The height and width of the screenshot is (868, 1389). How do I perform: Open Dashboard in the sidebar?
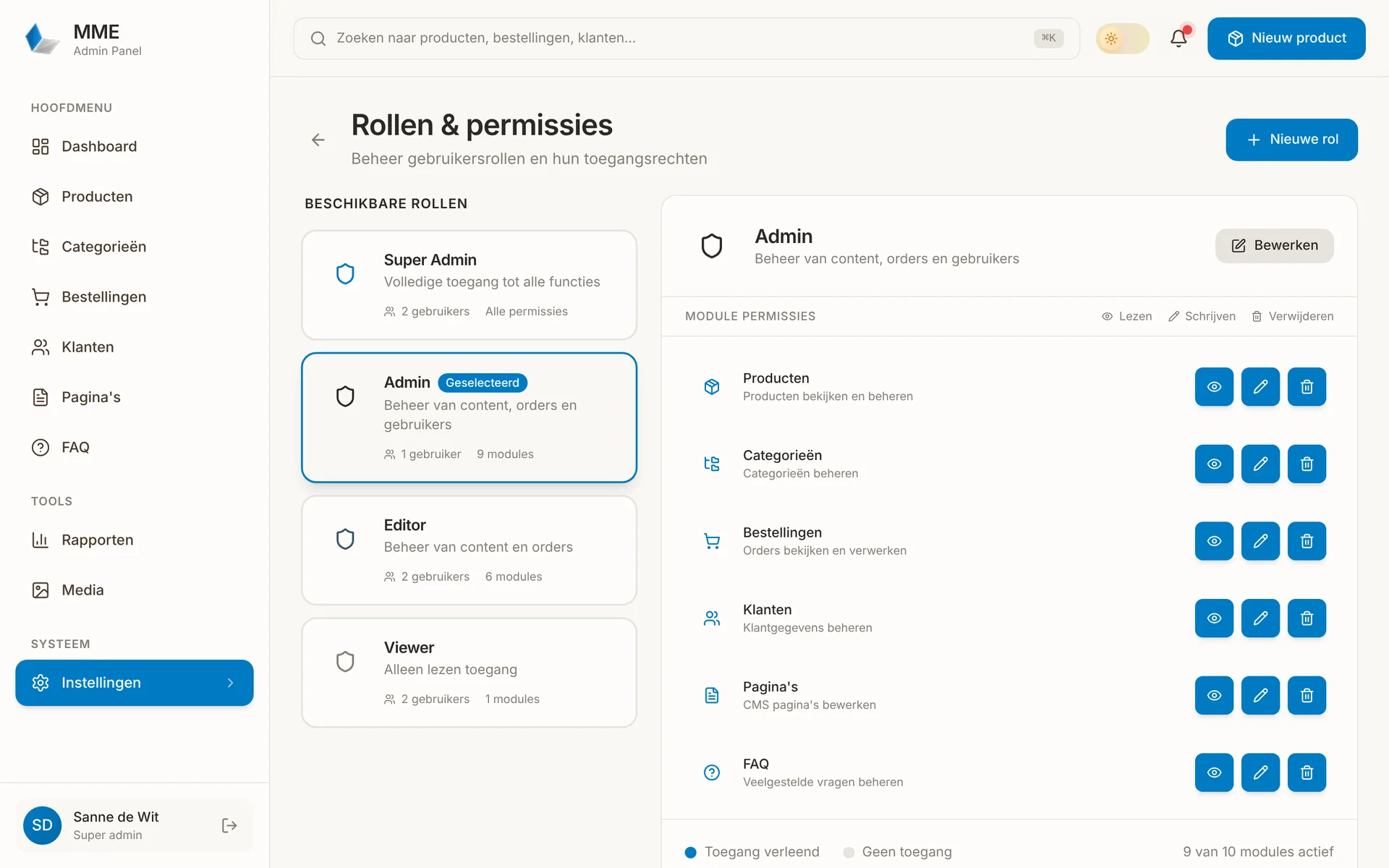pos(135,147)
